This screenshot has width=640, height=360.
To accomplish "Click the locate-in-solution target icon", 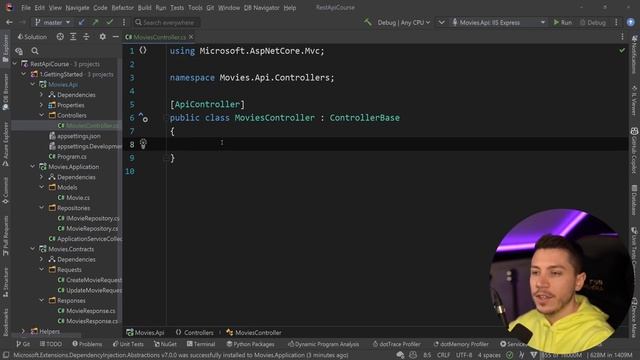I will (60, 37).
